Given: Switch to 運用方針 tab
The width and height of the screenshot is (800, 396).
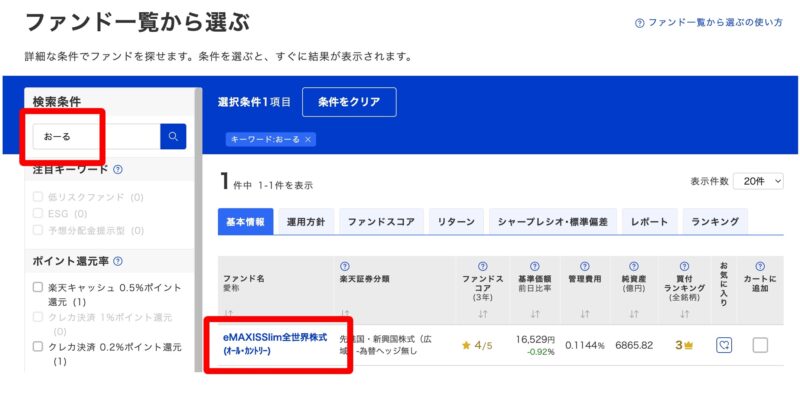Looking at the screenshot, I should (x=306, y=221).
